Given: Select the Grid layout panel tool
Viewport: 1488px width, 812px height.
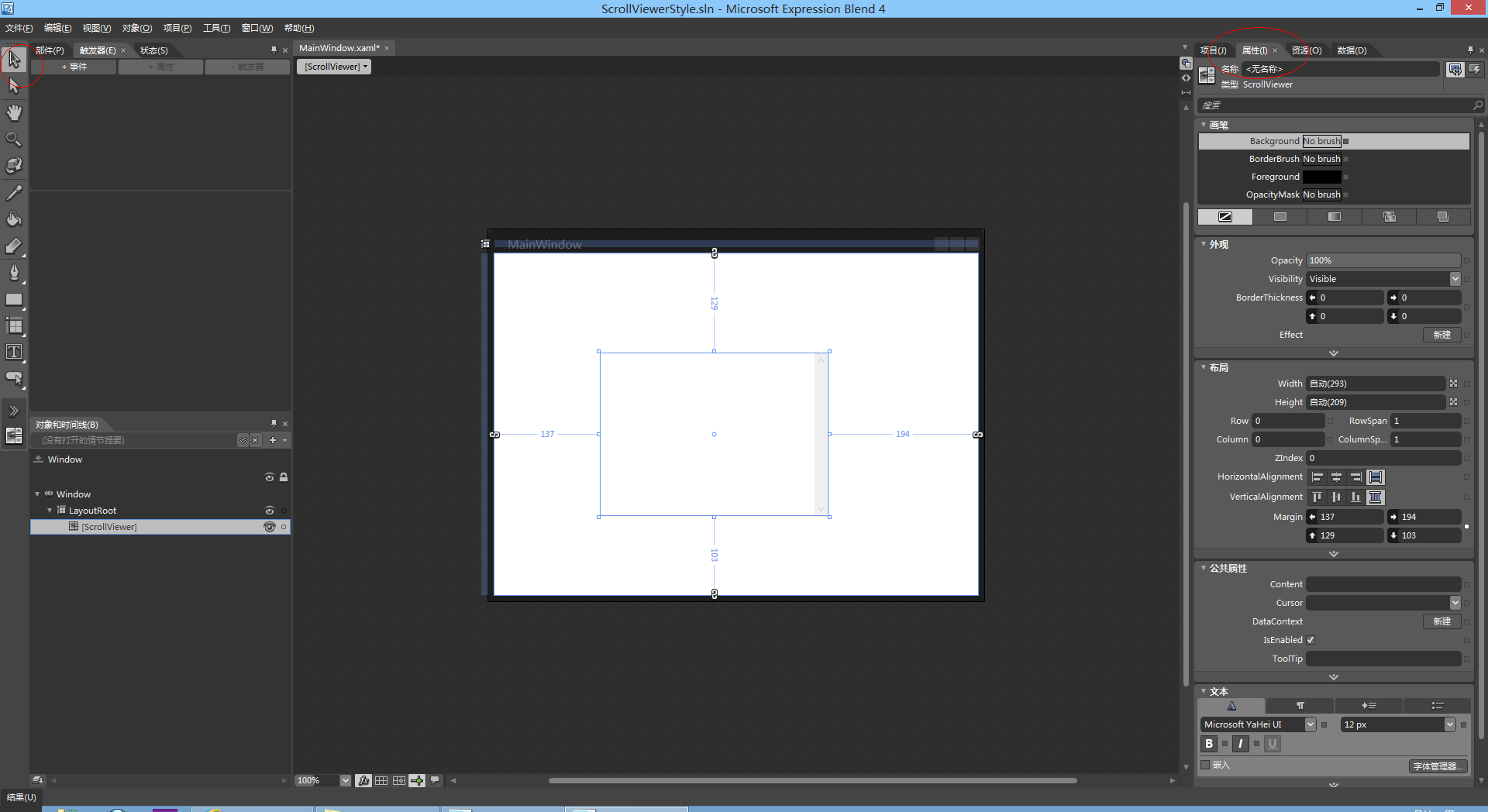Looking at the screenshot, I should (x=14, y=325).
